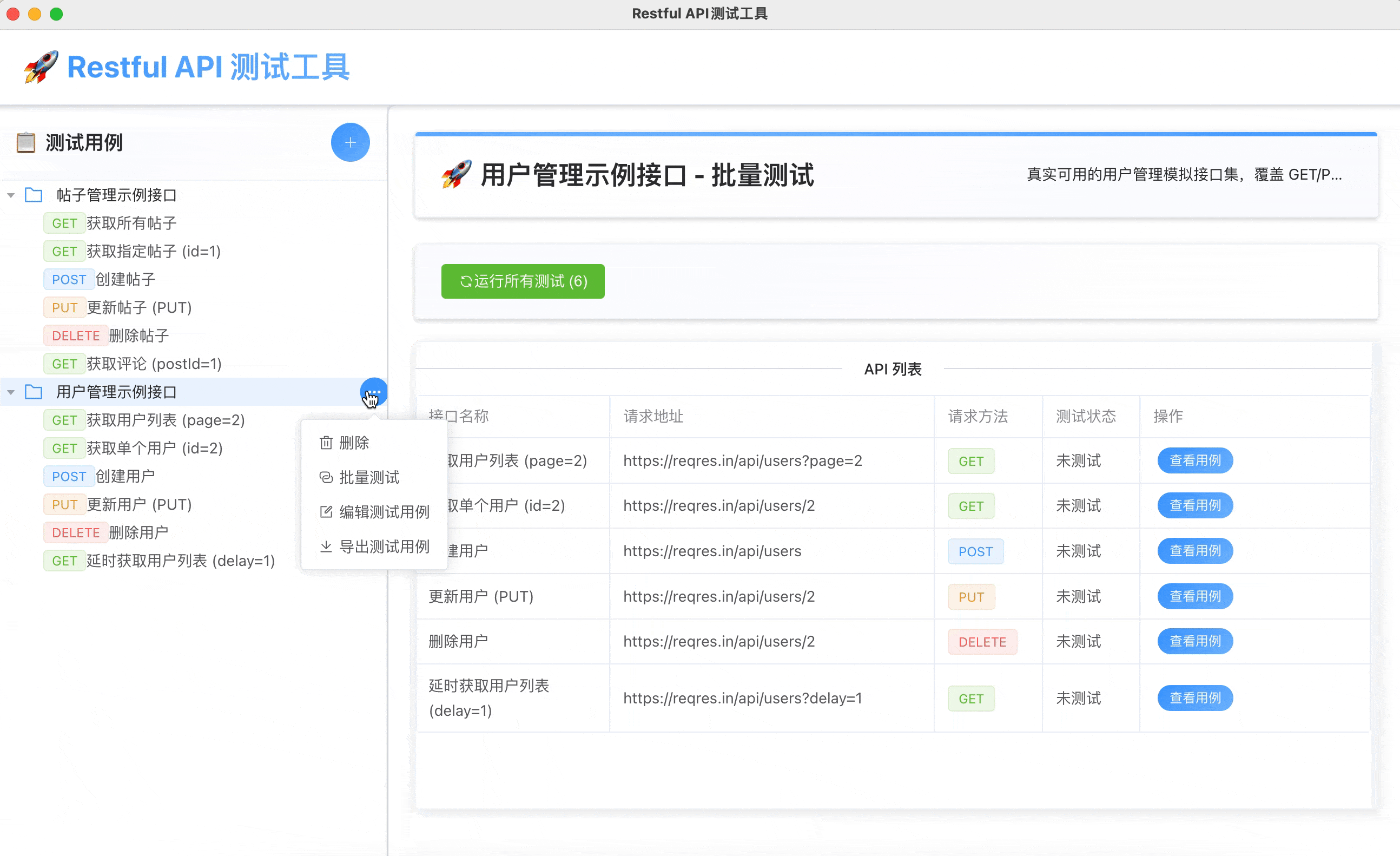Click 查看用例 for the 延时获取用户列表 row

coord(1194,698)
